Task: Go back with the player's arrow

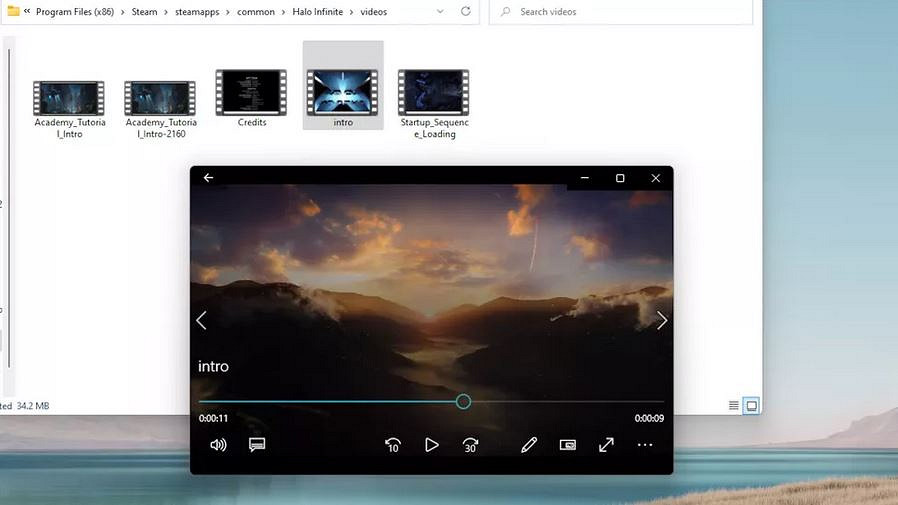Action: coord(209,178)
